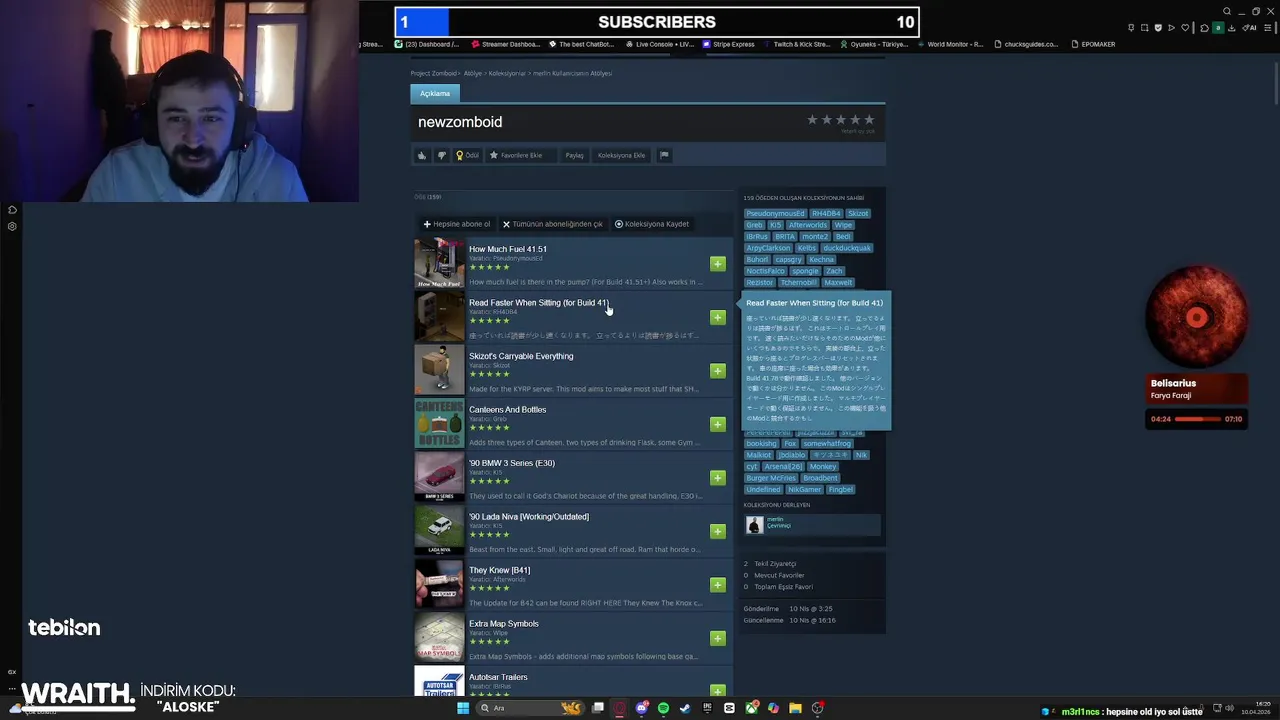
Task: Subscribe to '90 Lada Niva with plus button
Action: tap(717, 531)
